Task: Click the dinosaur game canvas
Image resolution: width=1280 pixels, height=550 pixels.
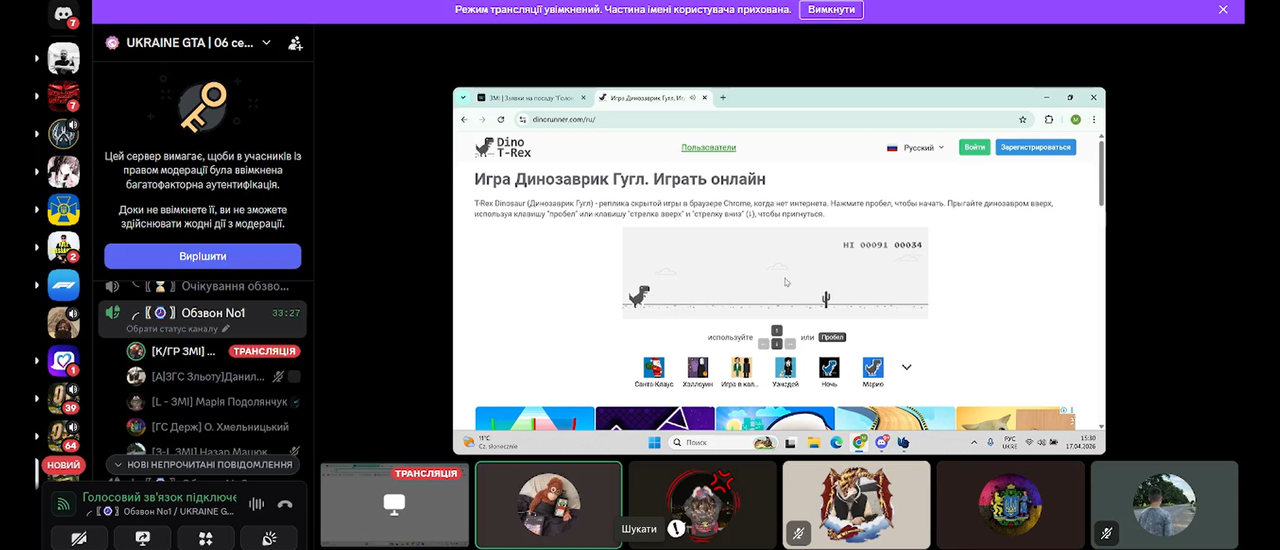Action: 775,273
